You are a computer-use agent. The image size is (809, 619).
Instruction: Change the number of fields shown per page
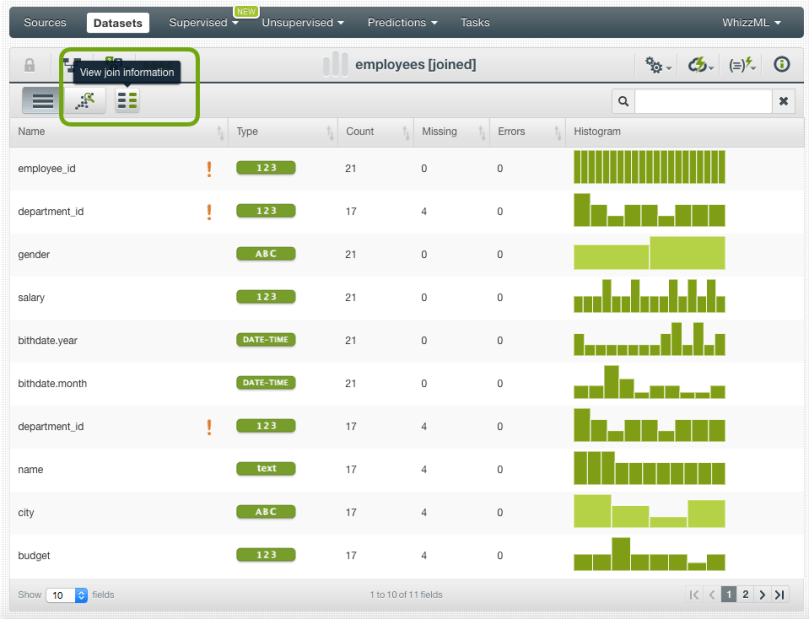click(x=68, y=595)
